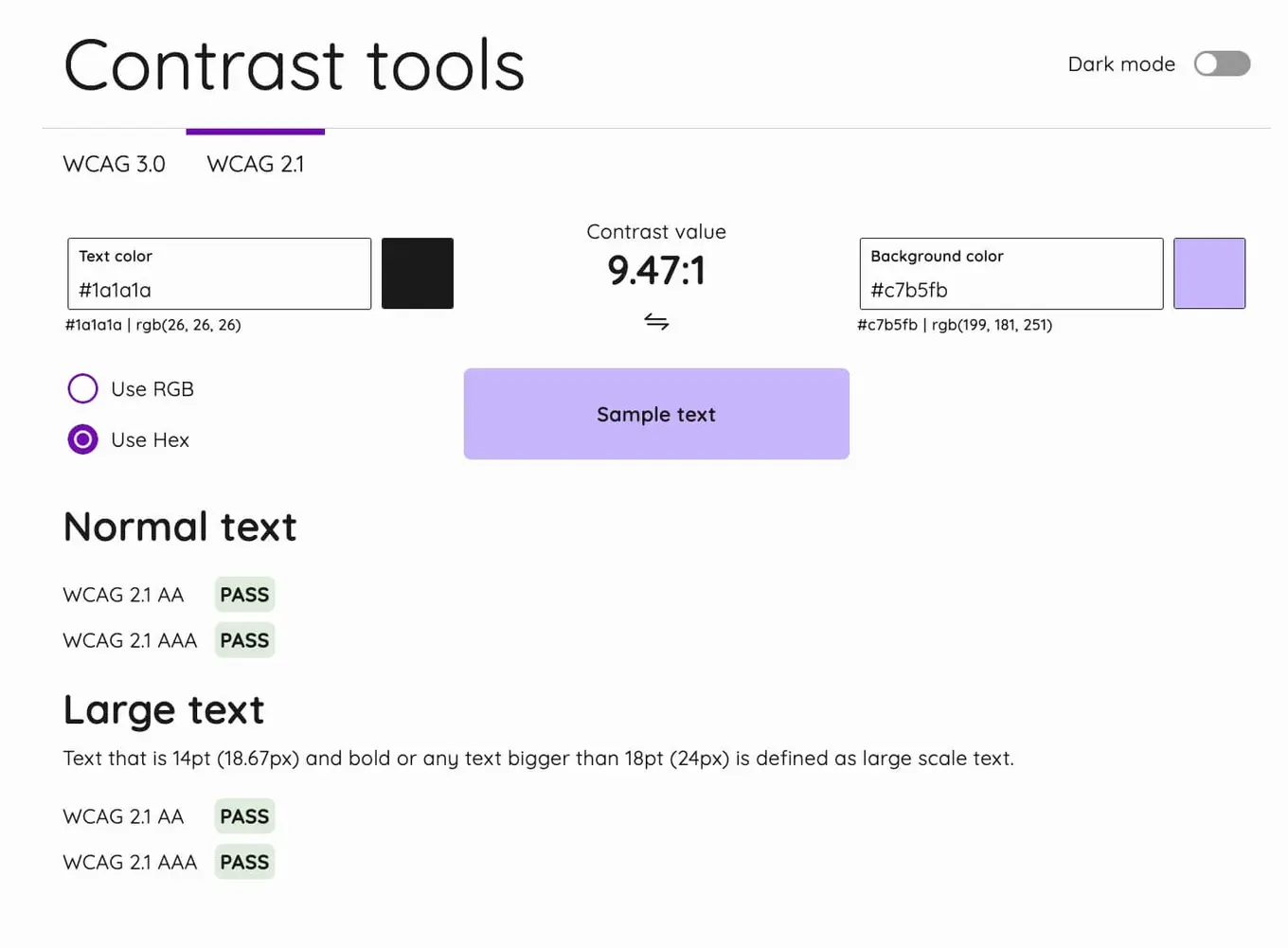Click the PASS badge beside WCAG 2.1 AA under Normal text
The image size is (1288, 948).
point(243,594)
